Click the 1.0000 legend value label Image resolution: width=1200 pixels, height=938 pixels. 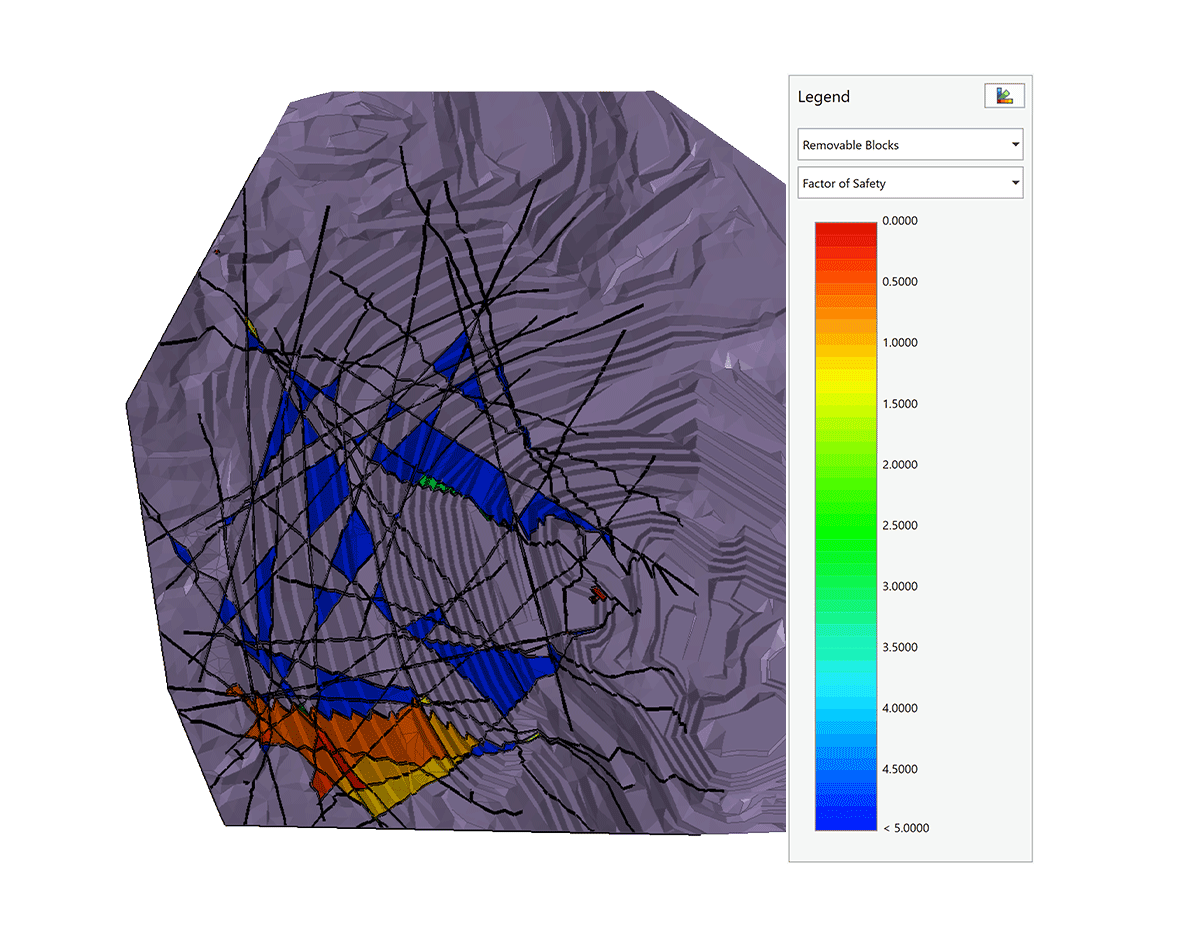tap(899, 343)
